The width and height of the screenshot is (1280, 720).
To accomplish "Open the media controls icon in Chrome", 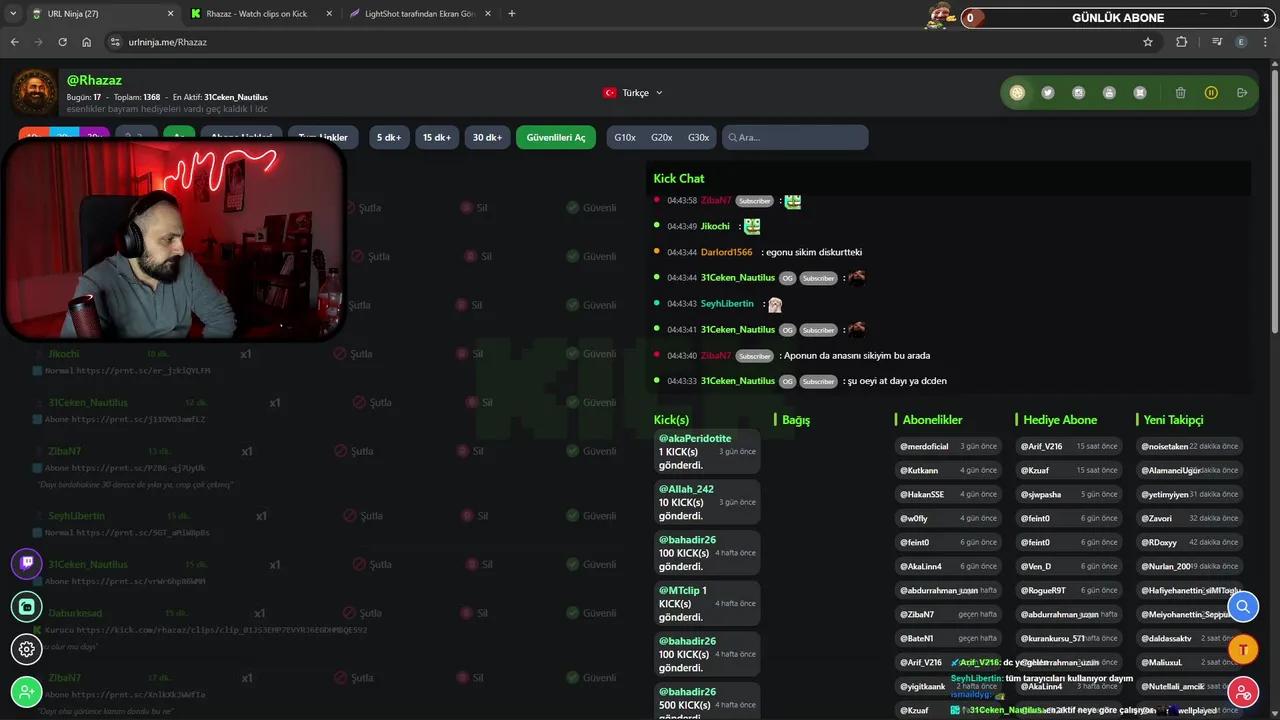I will (1217, 42).
